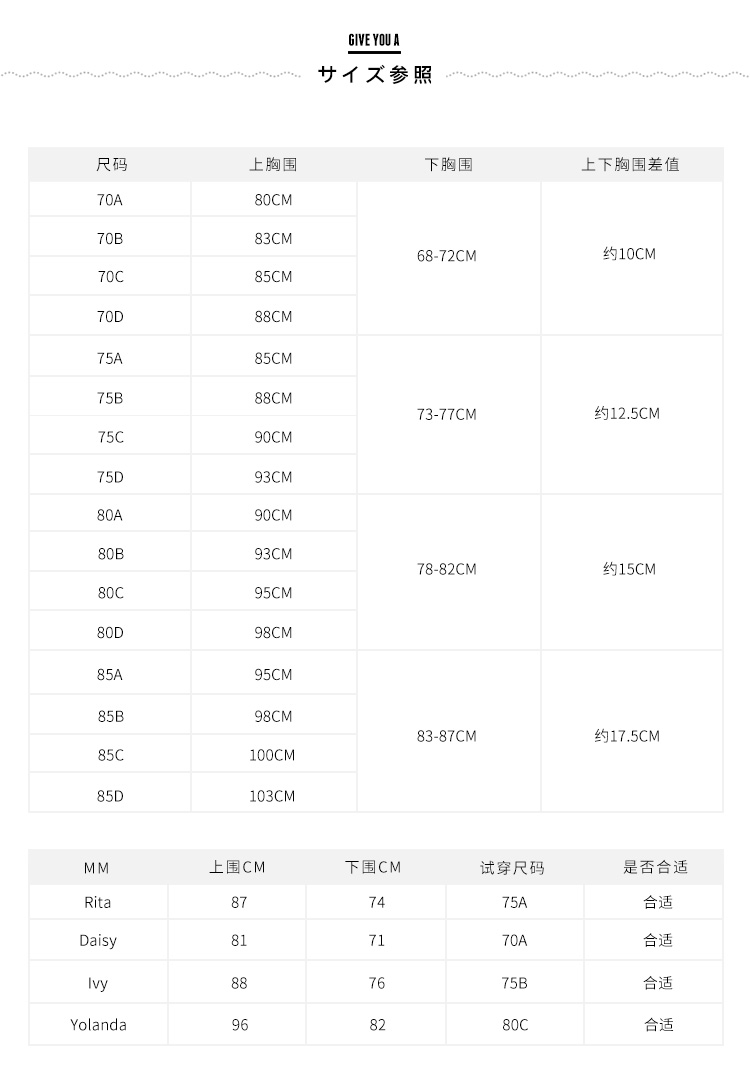Click the 上下胸围差值 column header
Viewport: 750px width, 1074px height.
click(630, 164)
